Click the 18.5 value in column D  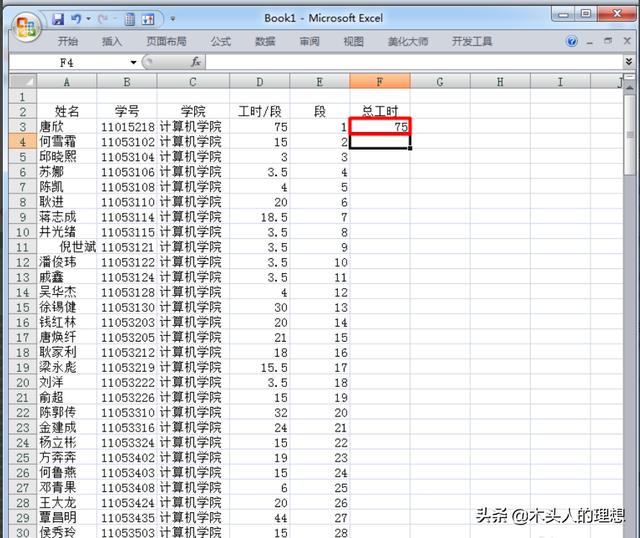[260, 217]
